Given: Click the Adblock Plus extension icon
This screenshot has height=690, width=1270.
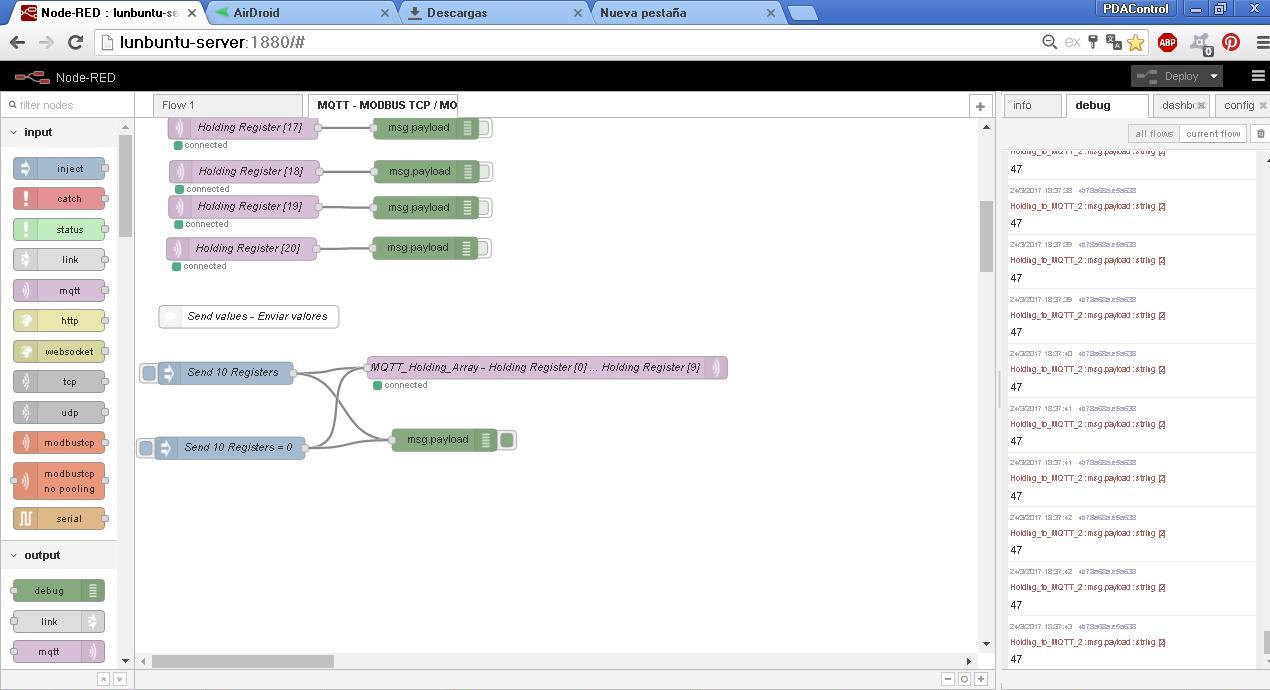Looking at the screenshot, I should [1167, 42].
